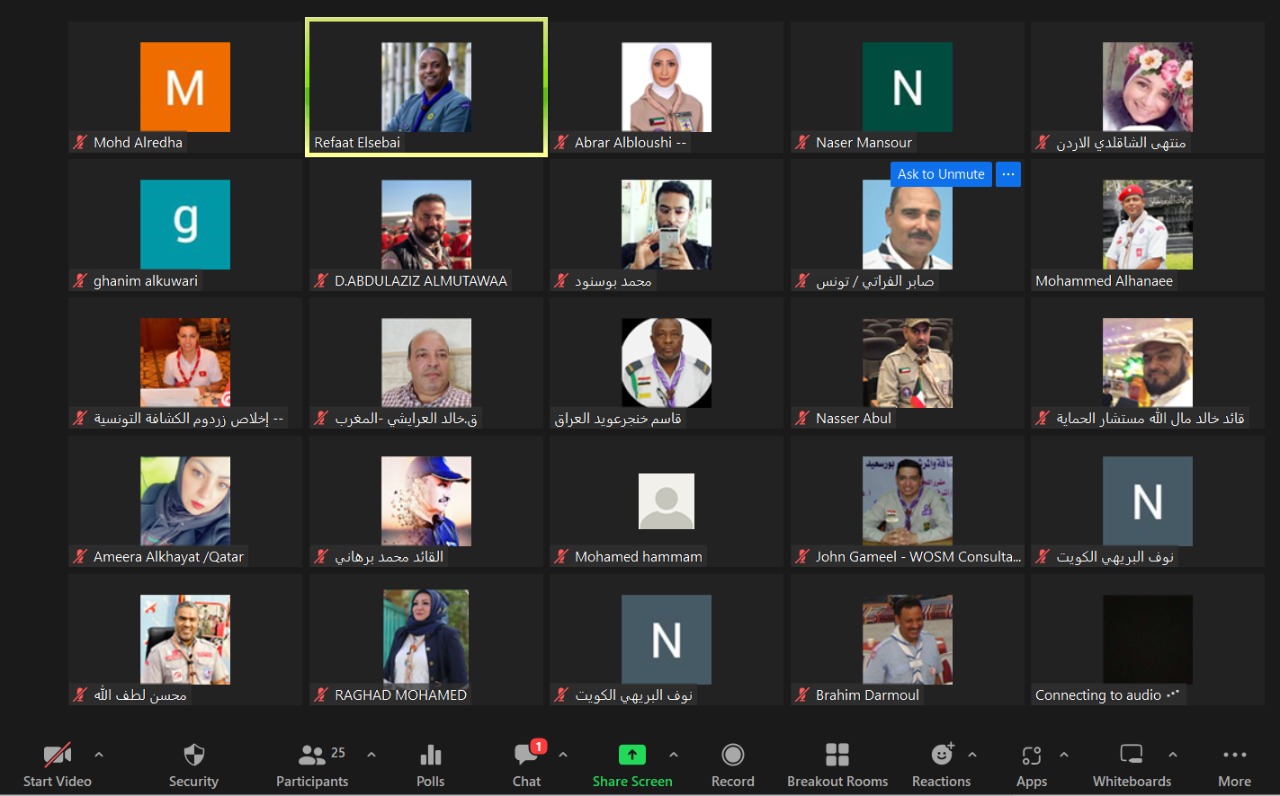Screen dimensions: 1280x796
Task: Click the blue three-dots participant options button
Action: (x=1008, y=174)
